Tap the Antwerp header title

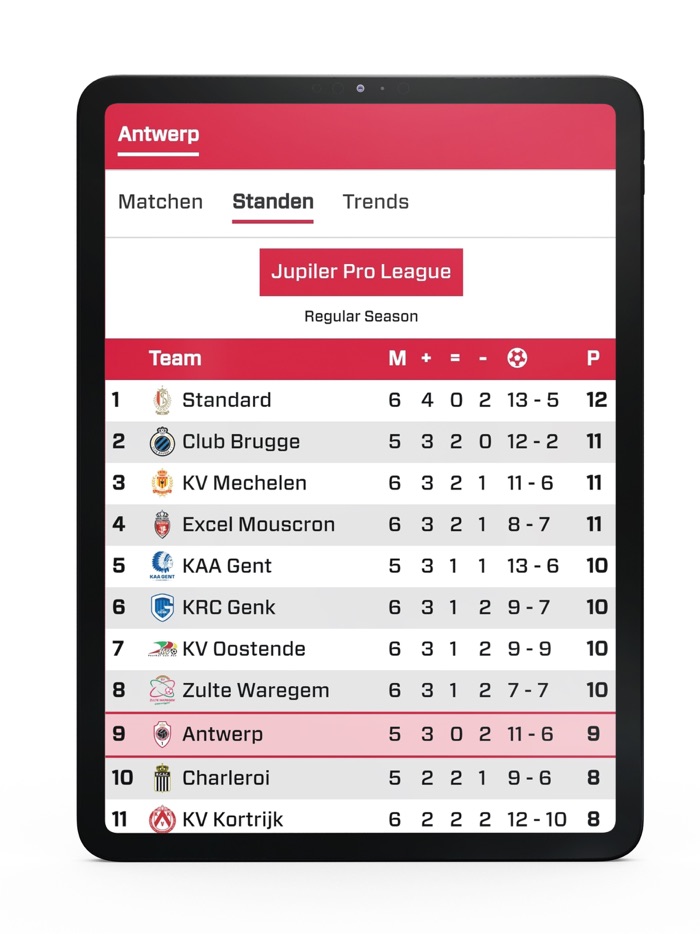[158, 135]
